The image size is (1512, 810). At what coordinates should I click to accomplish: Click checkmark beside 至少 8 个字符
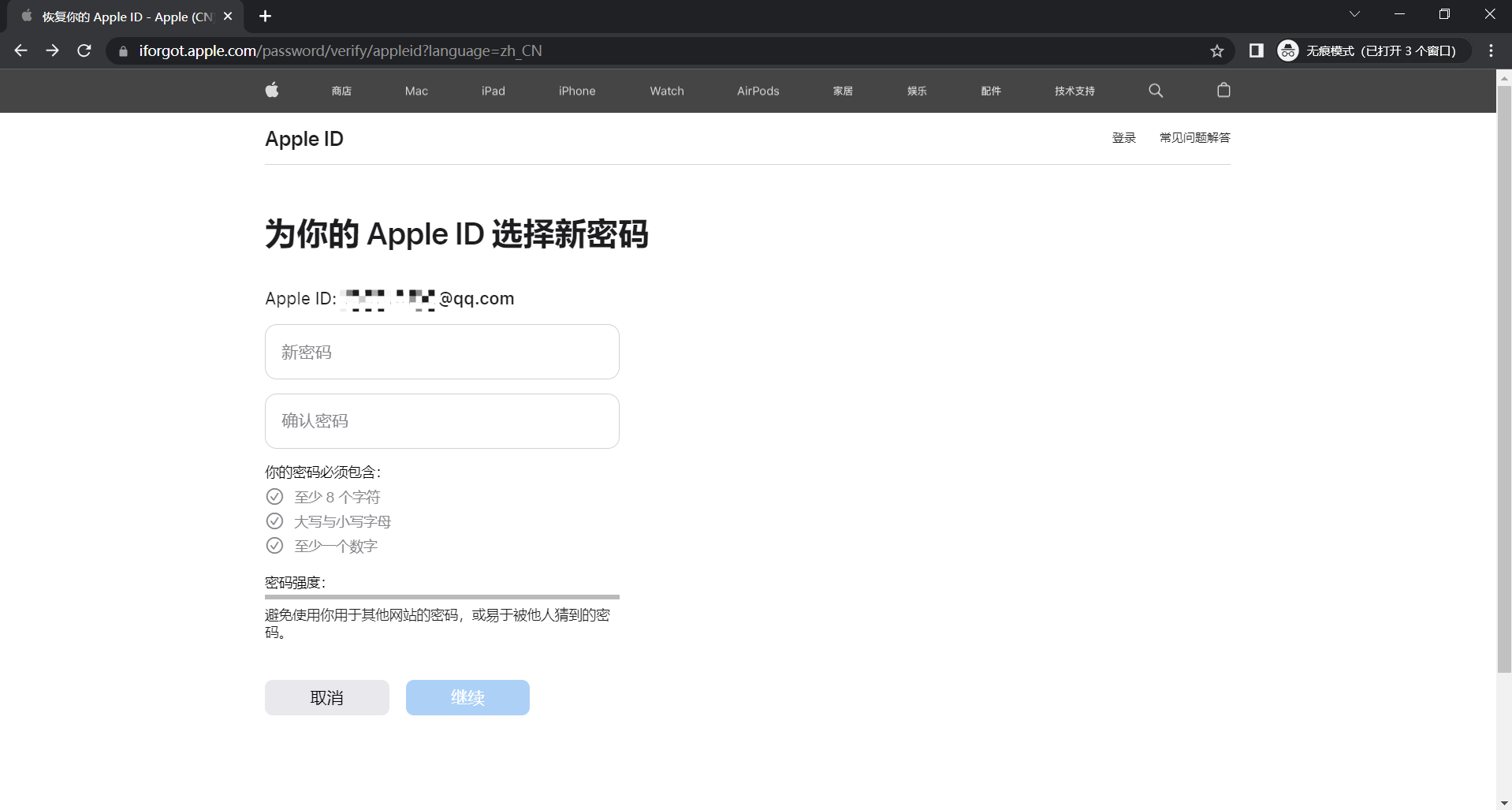click(x=274, y=496)
